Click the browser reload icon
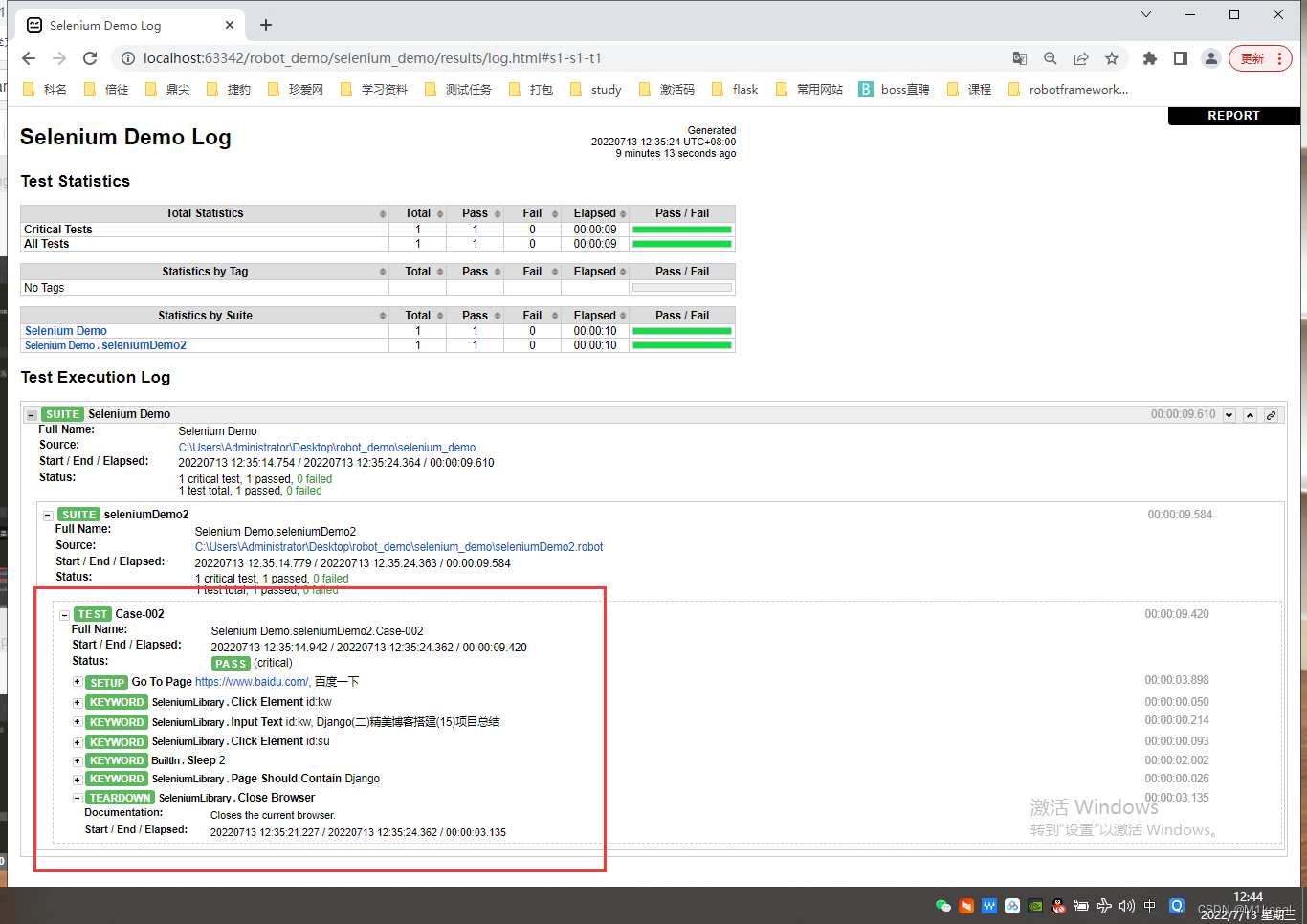 tap(90, 58)
